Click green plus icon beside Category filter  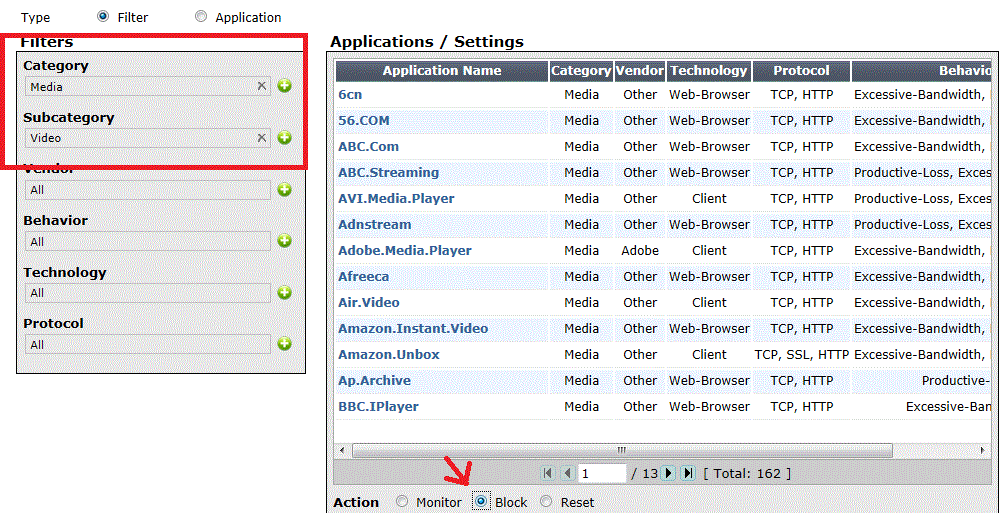coord(284,86)
